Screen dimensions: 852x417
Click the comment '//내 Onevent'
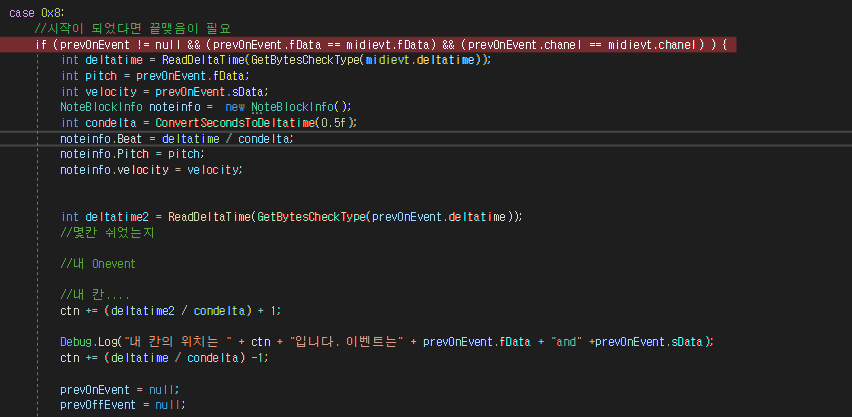pos(98,264)
